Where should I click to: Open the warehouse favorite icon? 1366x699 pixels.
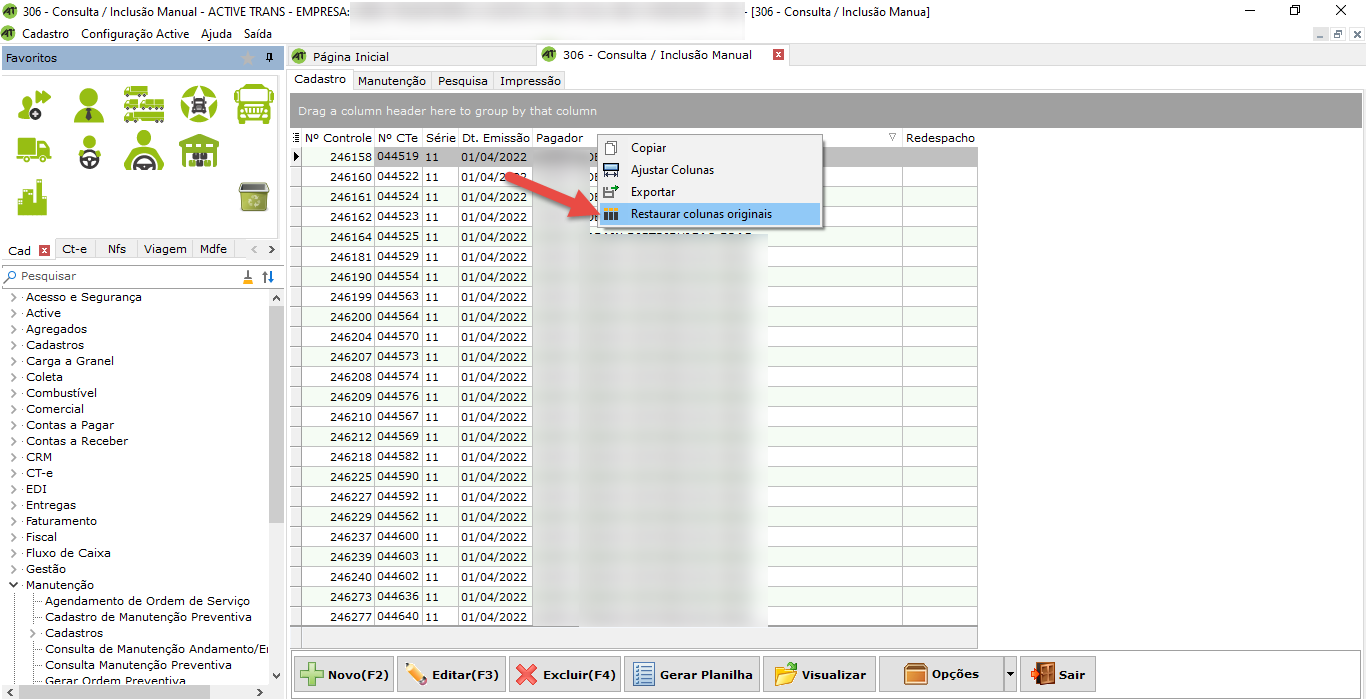pos(199,151)
